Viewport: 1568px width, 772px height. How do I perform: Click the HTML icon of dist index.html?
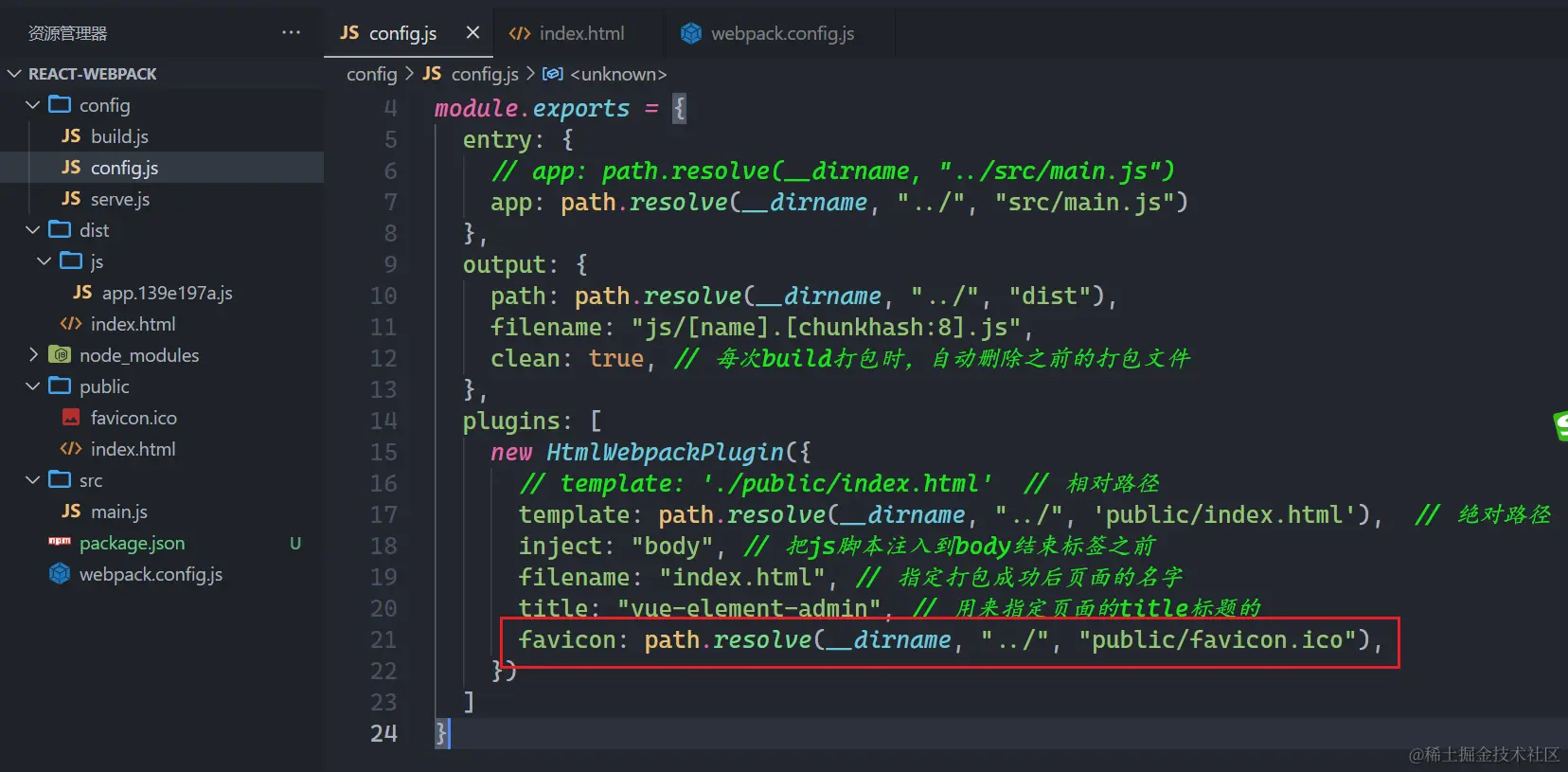[71, 324]
